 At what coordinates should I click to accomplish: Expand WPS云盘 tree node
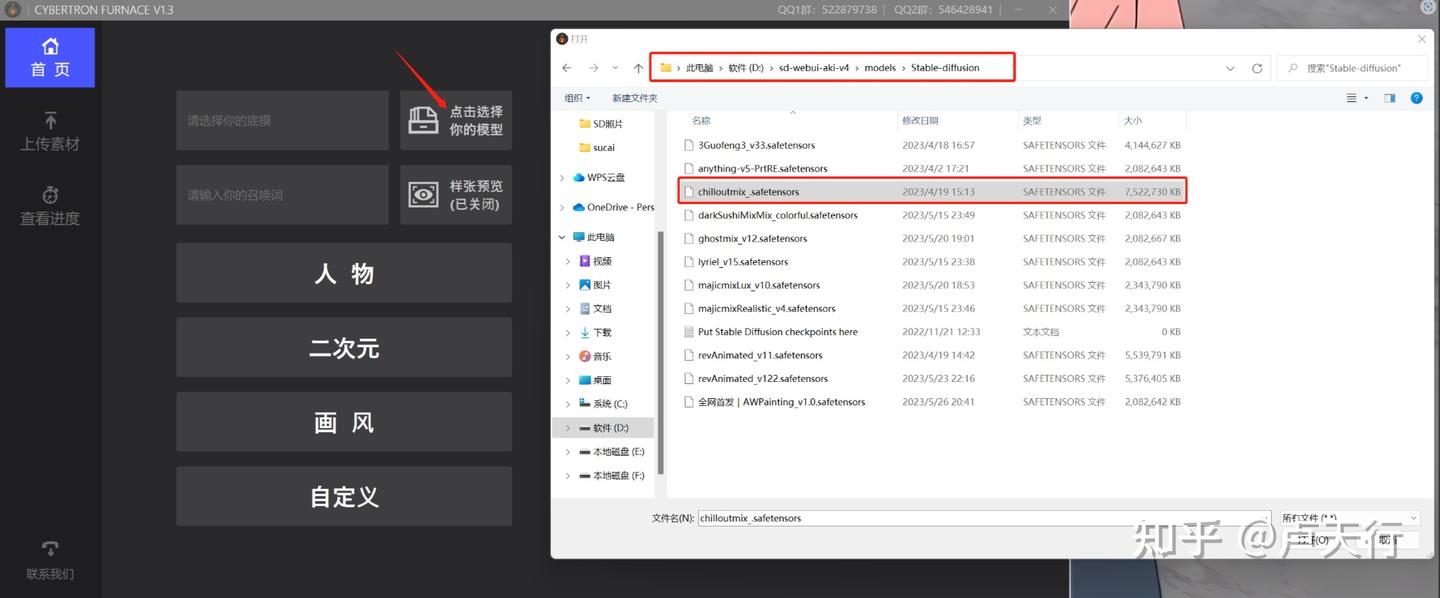(562, 178)
